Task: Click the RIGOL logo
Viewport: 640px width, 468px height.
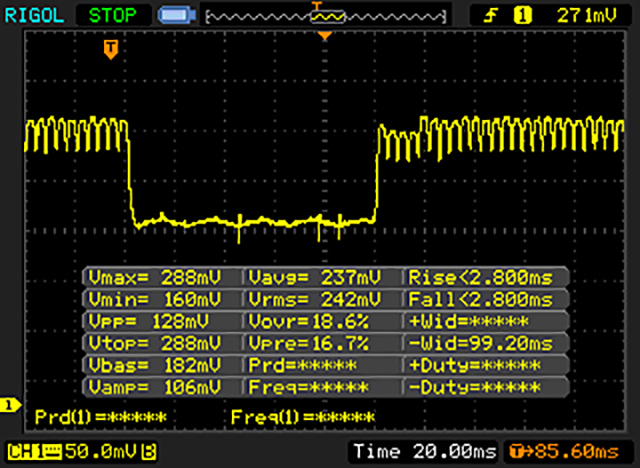Action: [x=32, y=15]
